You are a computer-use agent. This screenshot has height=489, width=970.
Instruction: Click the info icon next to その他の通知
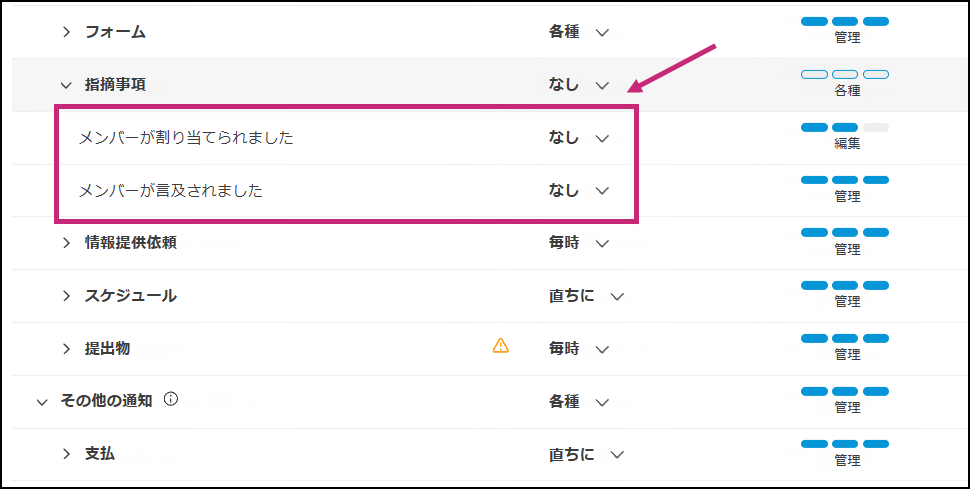pos(171,400)
